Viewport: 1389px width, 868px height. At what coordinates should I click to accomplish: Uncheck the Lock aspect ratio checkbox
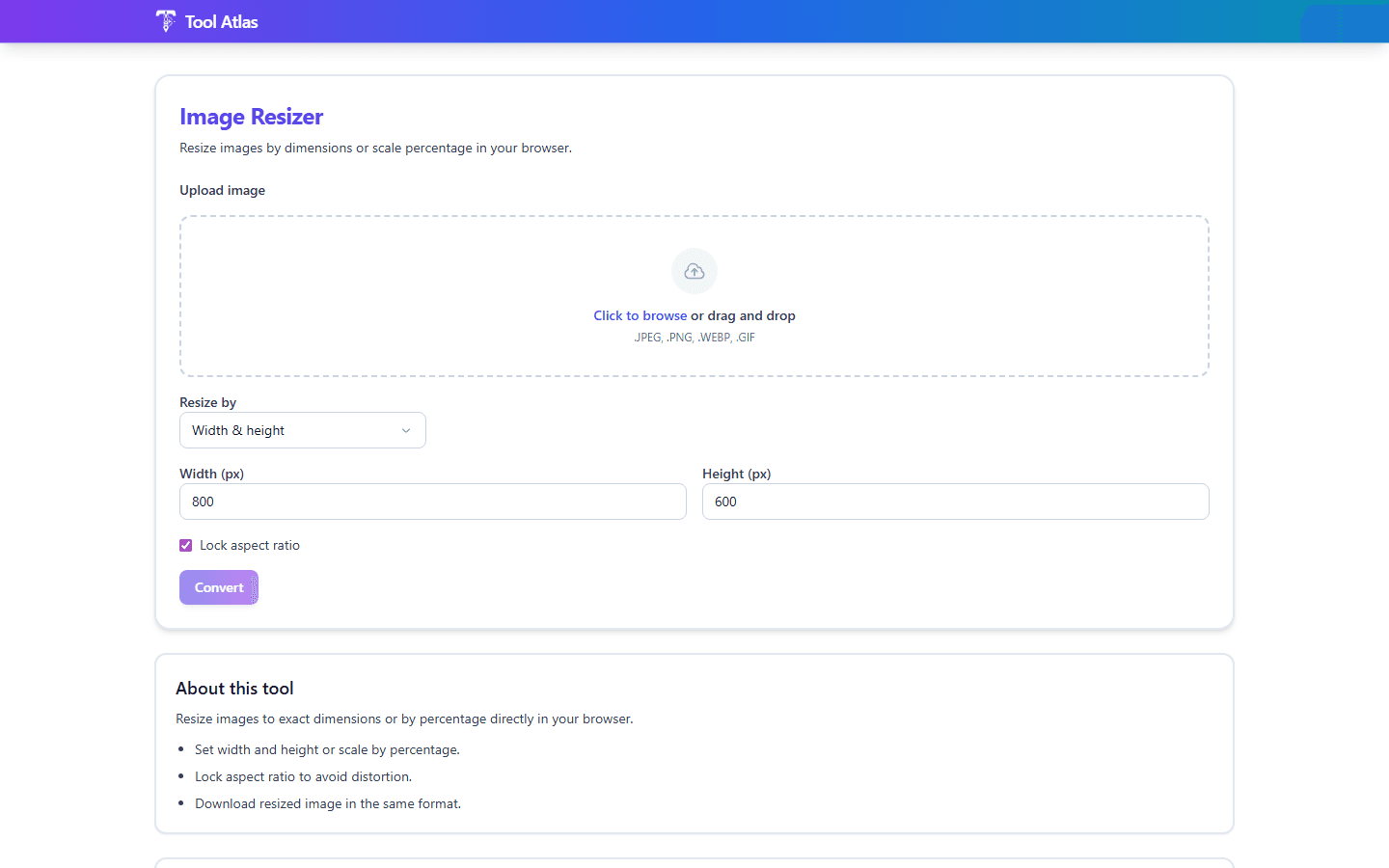pos(185,545)
